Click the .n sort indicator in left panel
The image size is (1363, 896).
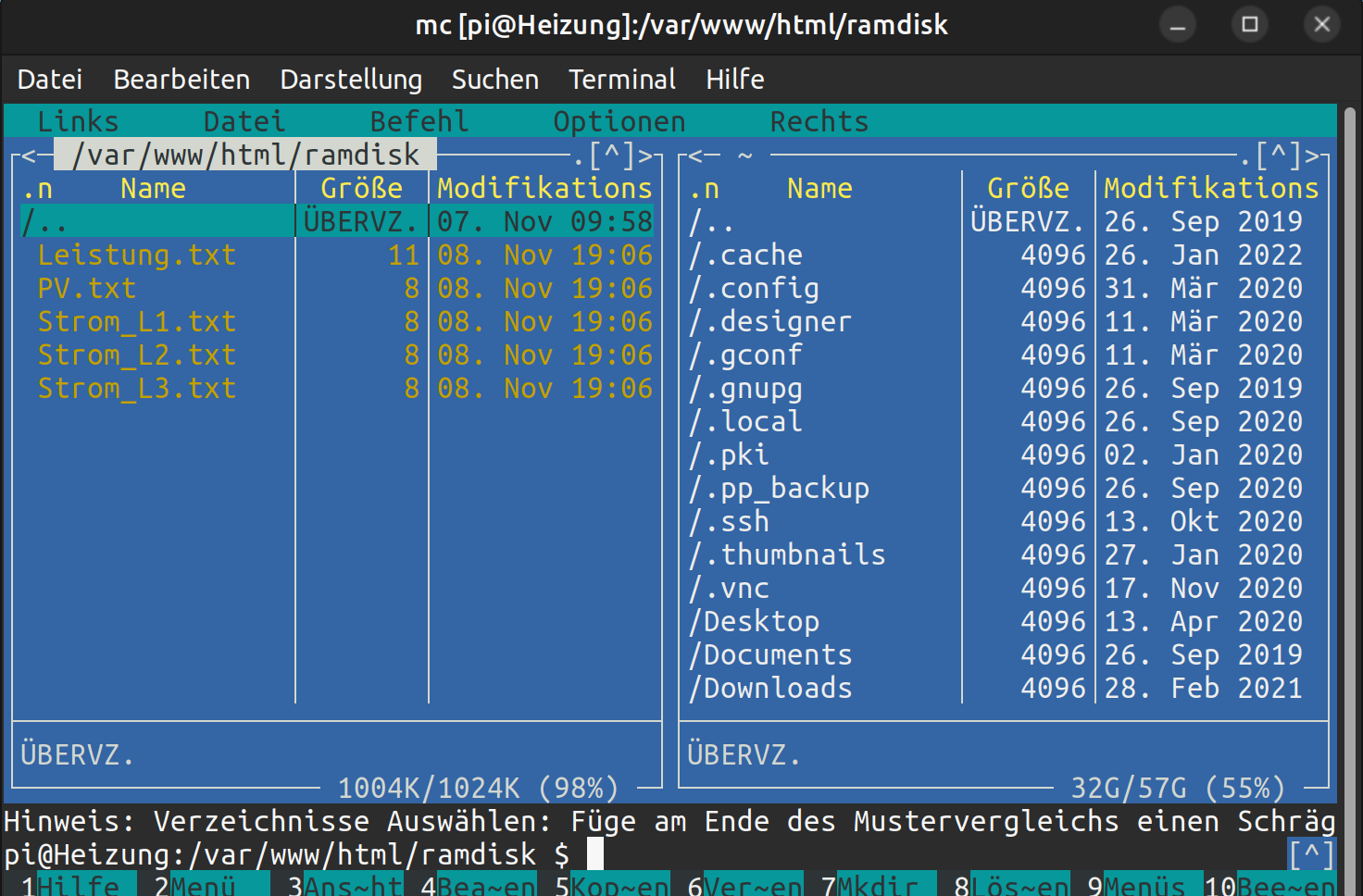click(37, 188)
